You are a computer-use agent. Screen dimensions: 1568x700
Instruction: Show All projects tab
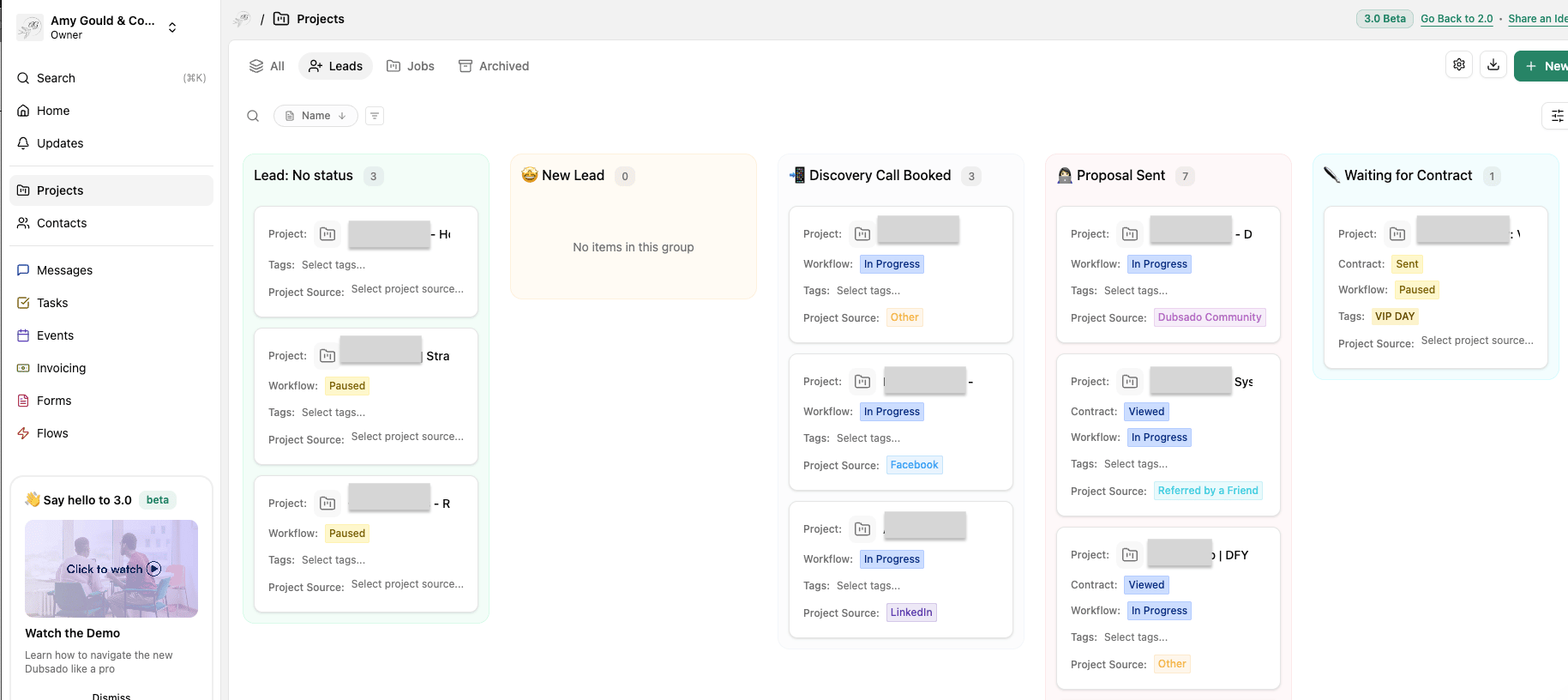(x=267, y=66)
